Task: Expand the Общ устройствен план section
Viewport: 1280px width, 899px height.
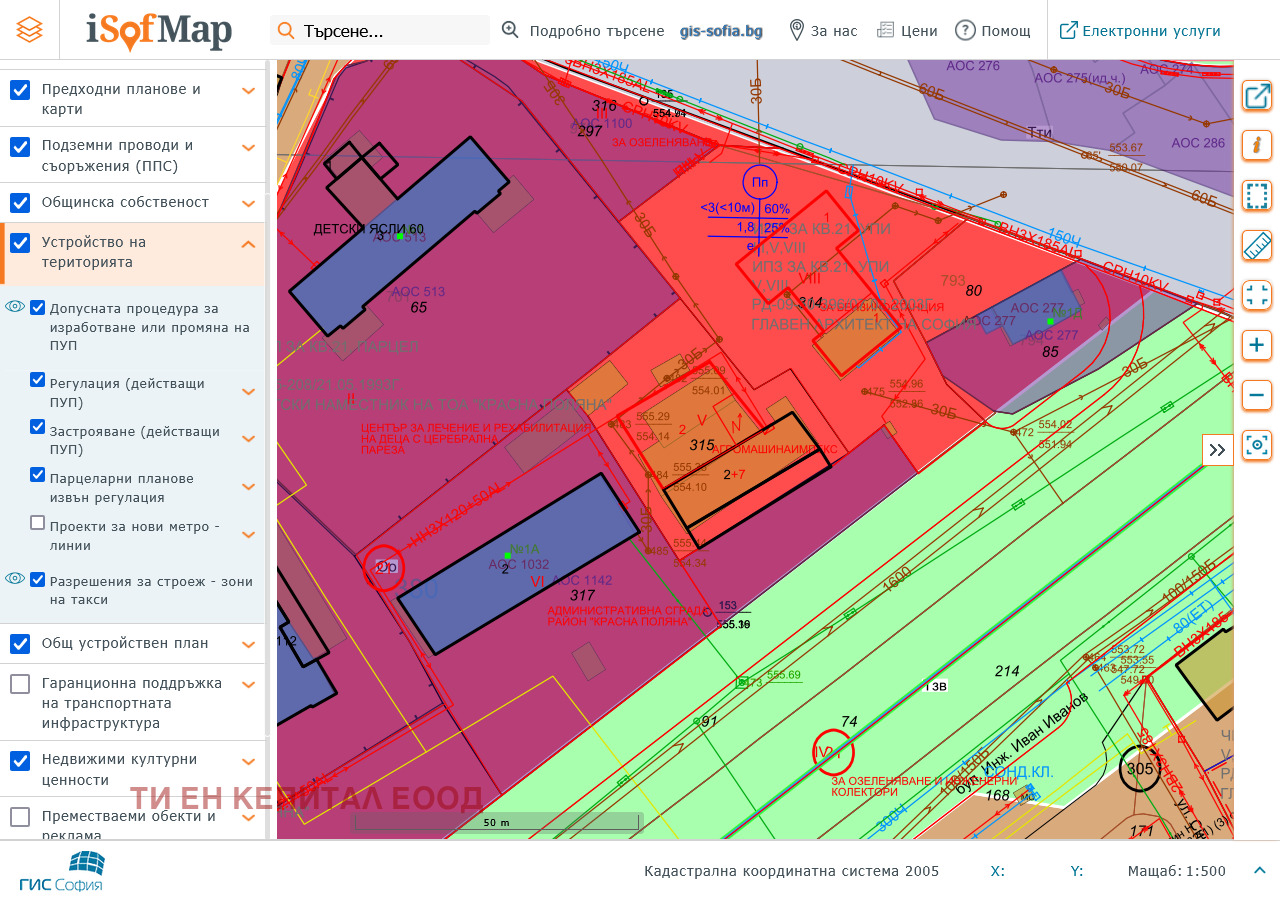Action: click(248, 644)
